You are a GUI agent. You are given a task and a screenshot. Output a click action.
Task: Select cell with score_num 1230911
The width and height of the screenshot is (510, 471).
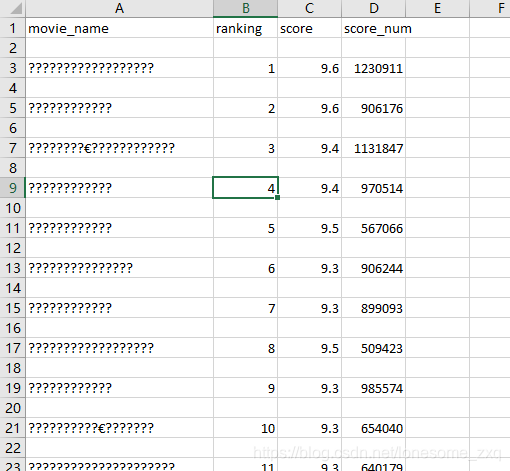coord(373,68)
